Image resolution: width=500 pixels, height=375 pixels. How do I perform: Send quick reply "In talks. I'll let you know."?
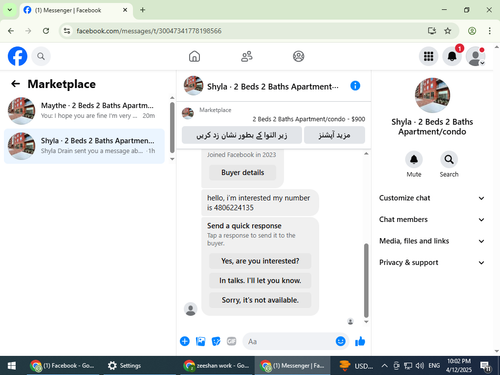click(x=260, y=281)
